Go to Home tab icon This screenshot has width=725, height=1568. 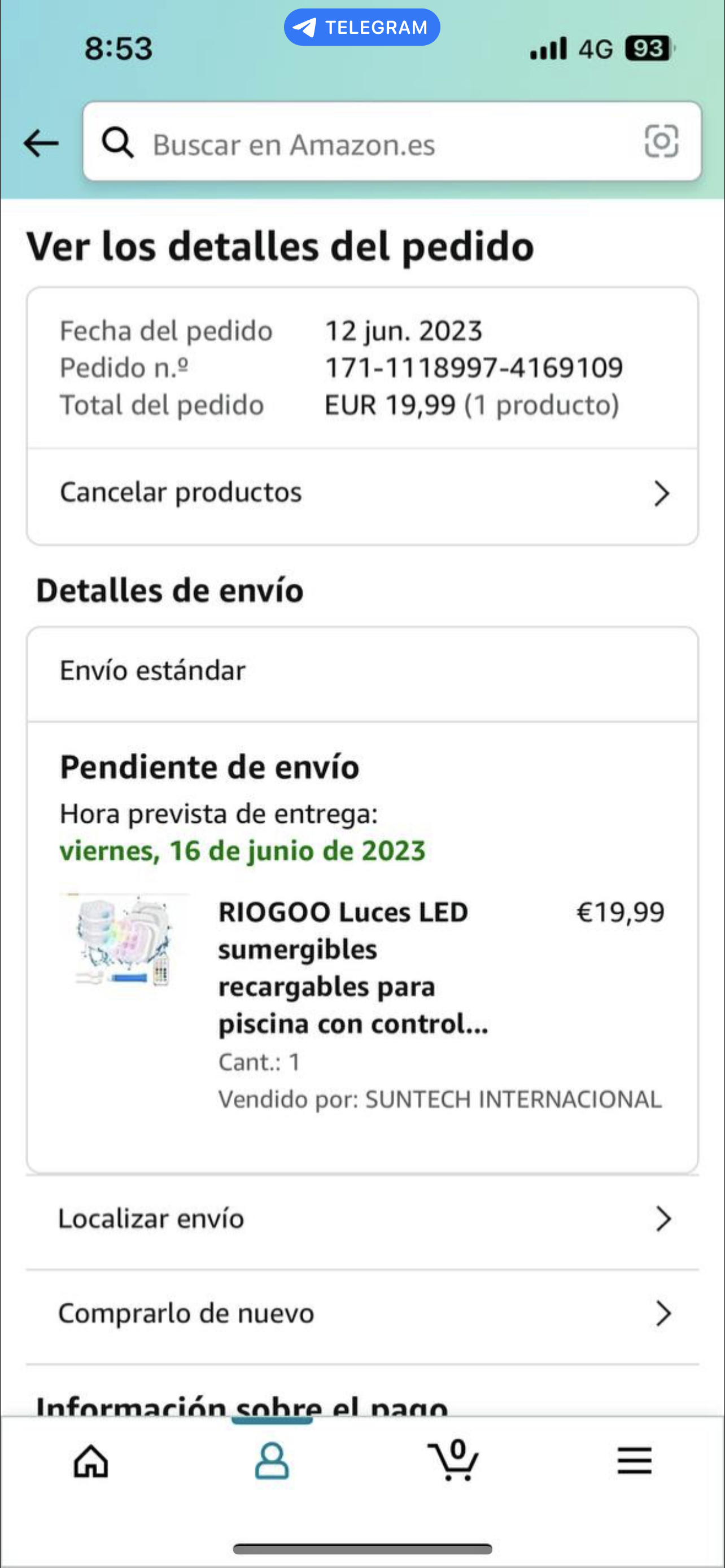pyautogui.click(x=91, y=1461)
